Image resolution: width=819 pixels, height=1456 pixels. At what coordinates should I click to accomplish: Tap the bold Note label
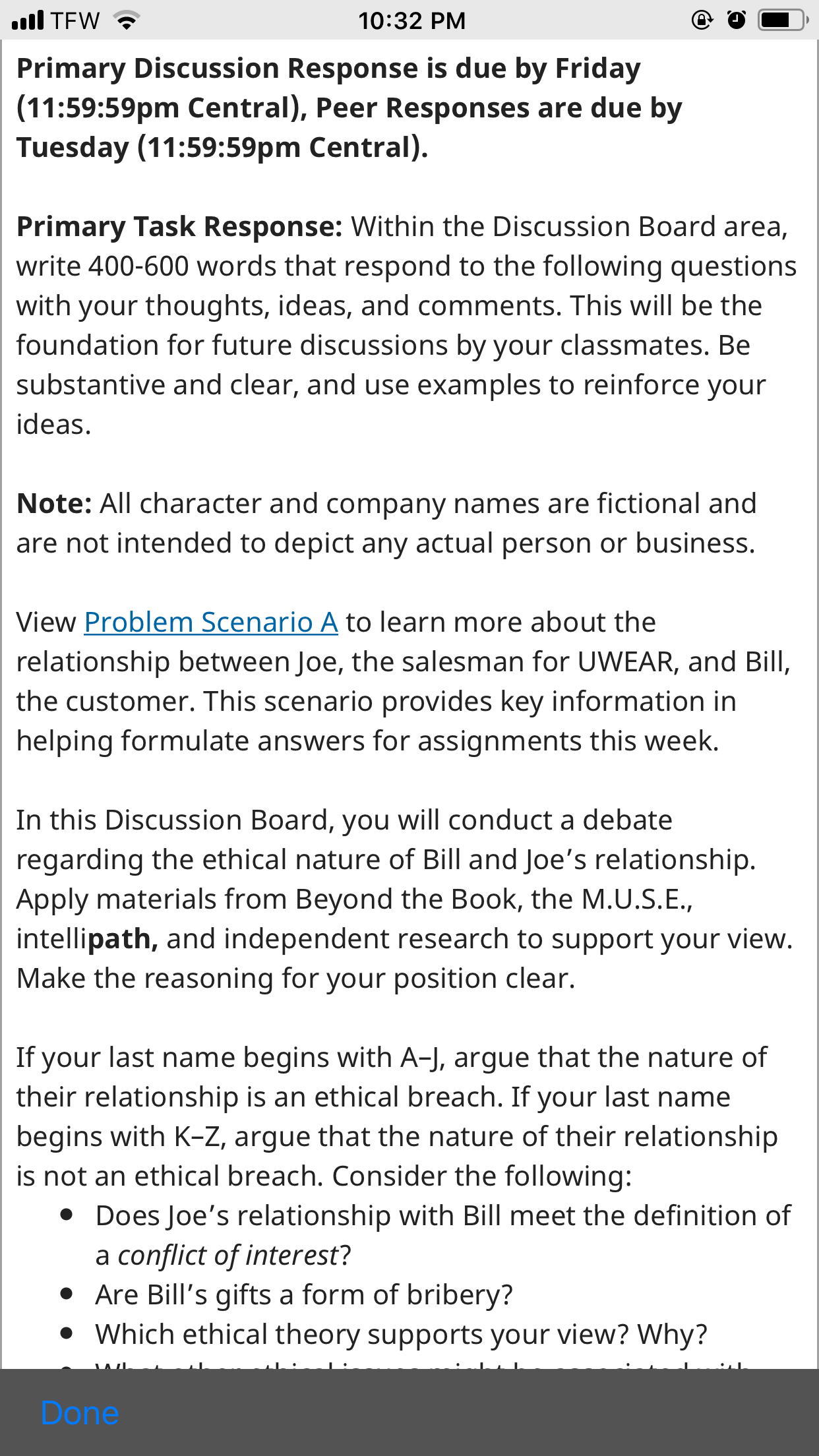tap(54, 504)
